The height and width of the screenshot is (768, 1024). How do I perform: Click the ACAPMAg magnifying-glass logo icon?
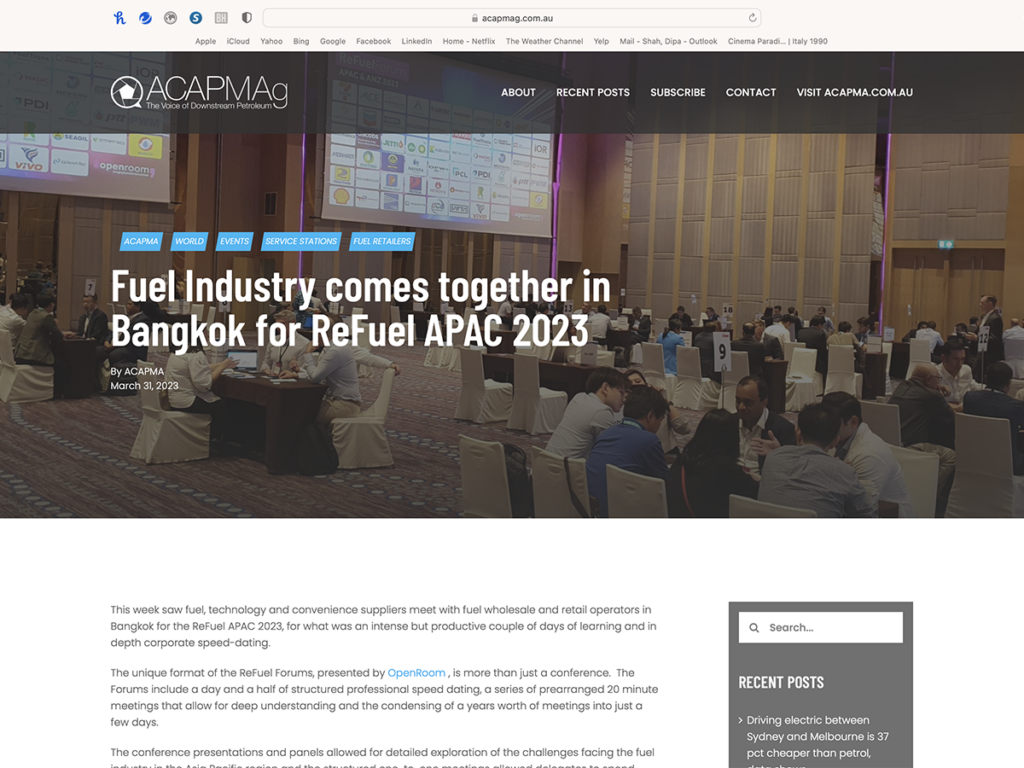point(126,92)
